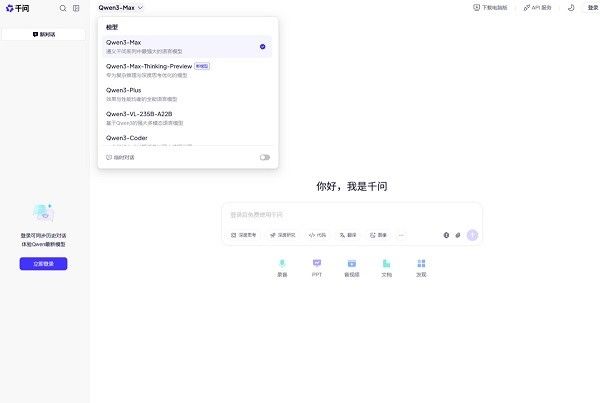Screen dimensions: 600x403
Task: Select the code mode chip
Action: [317, 235]
